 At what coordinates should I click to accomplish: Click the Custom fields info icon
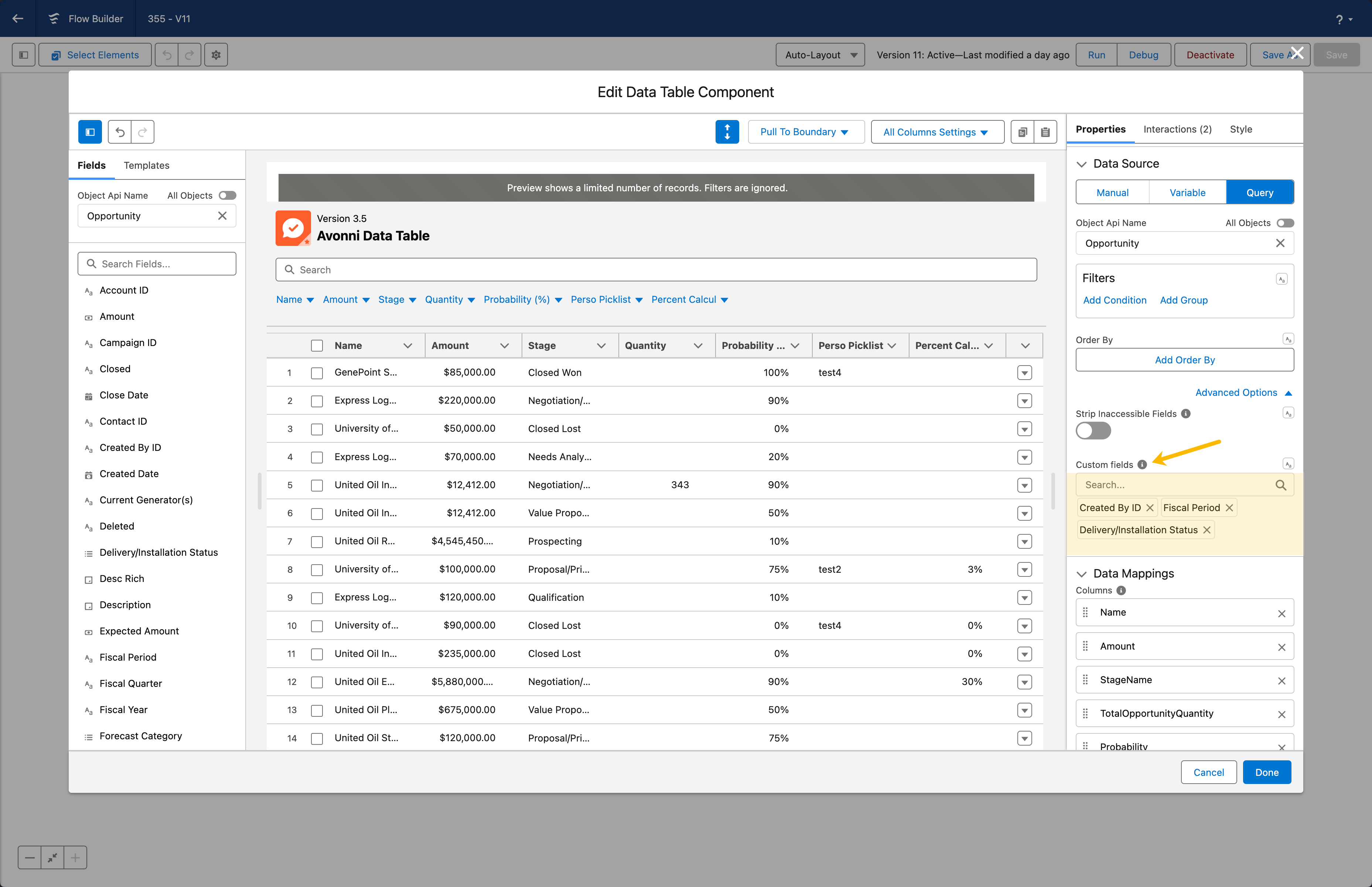[1142, 464]
